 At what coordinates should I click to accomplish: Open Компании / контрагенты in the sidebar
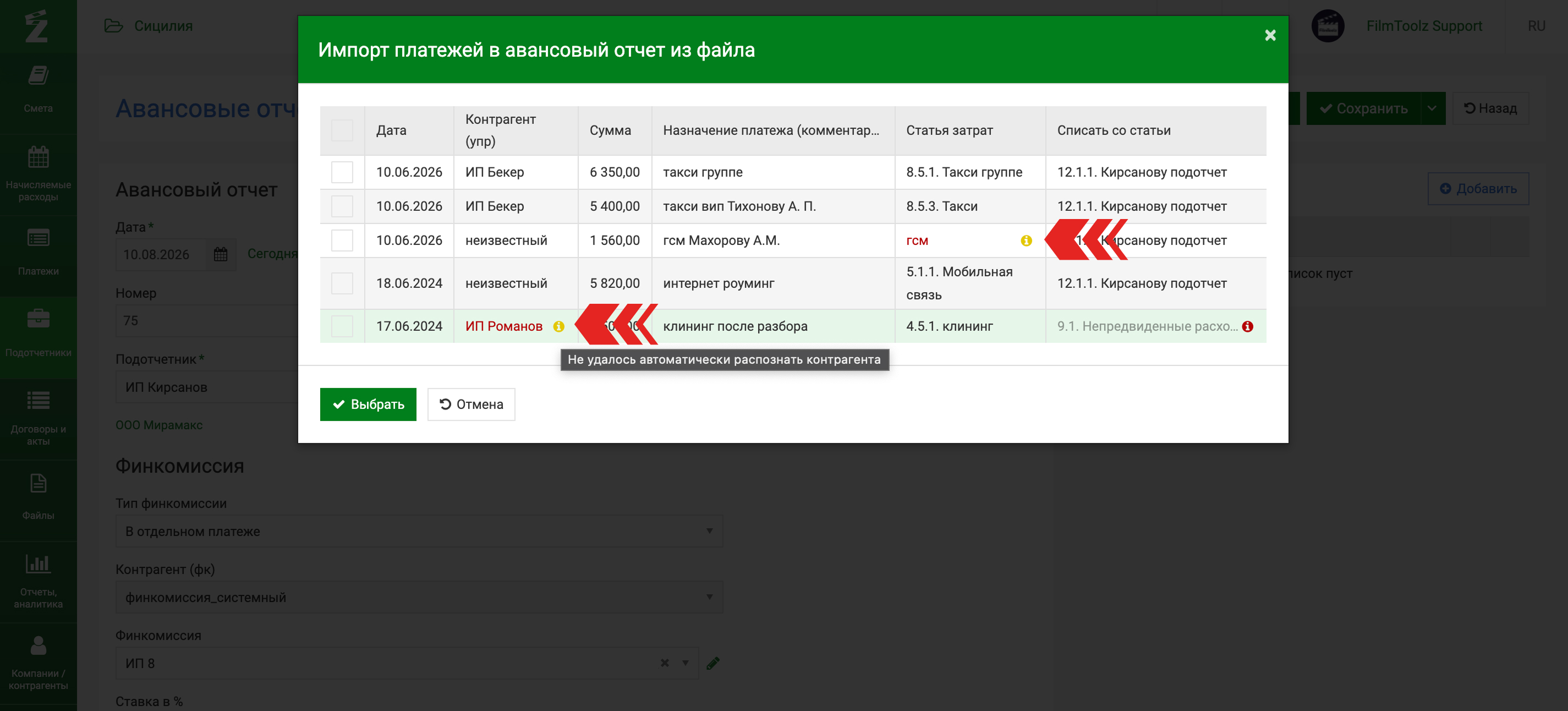coord(39,663)
